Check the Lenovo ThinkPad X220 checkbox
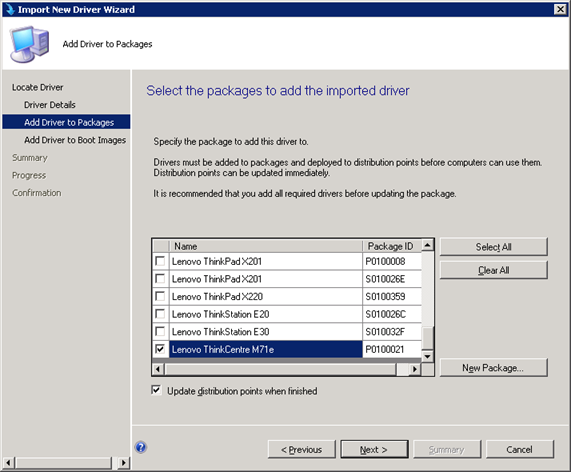This screenshot has width=571, height=472. coord(160,296)
